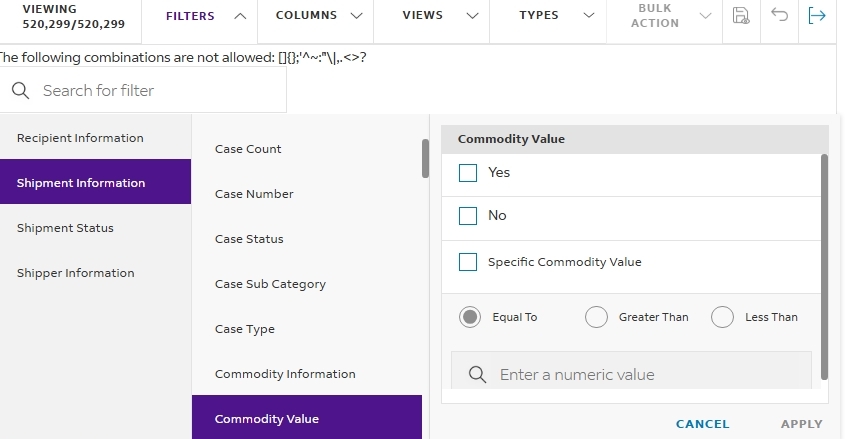Viewport: 851px width, 439px height.
Task: Choose the Less Than radio option
Action: coord(722,317)
